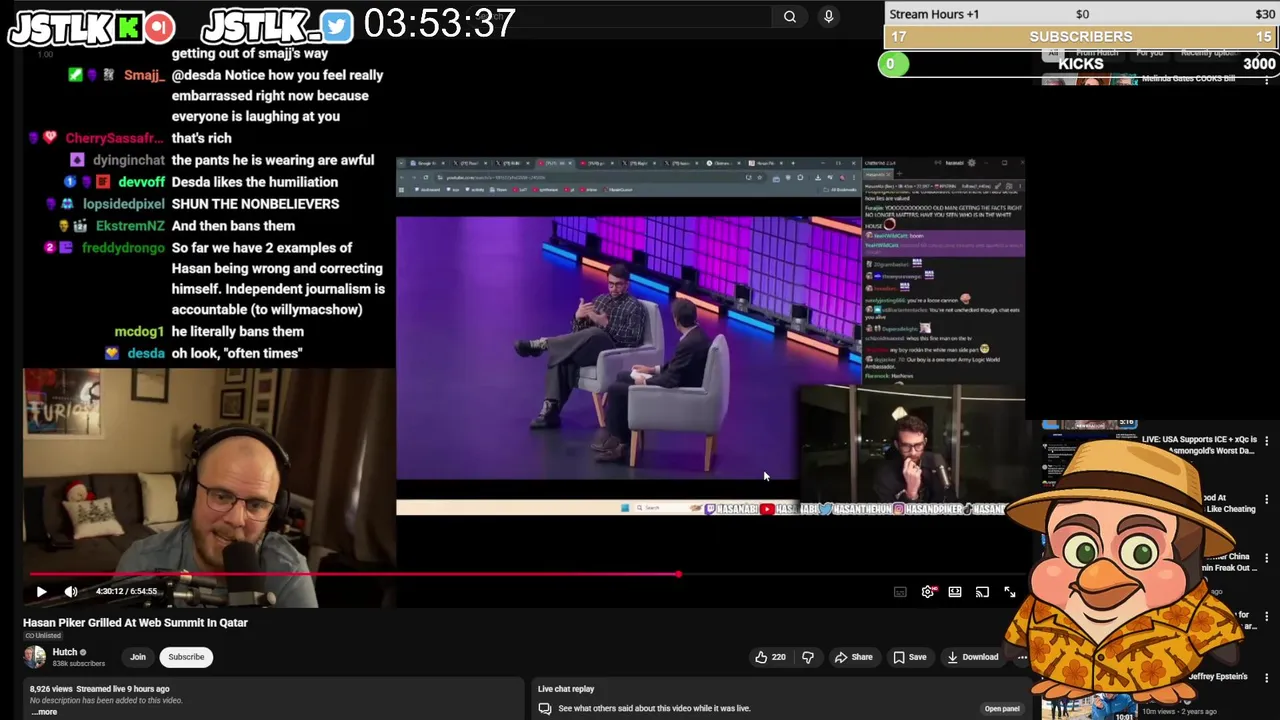1280x720 pixels.
Task: Open the player settings gear
Action: [x=928, y=592]
